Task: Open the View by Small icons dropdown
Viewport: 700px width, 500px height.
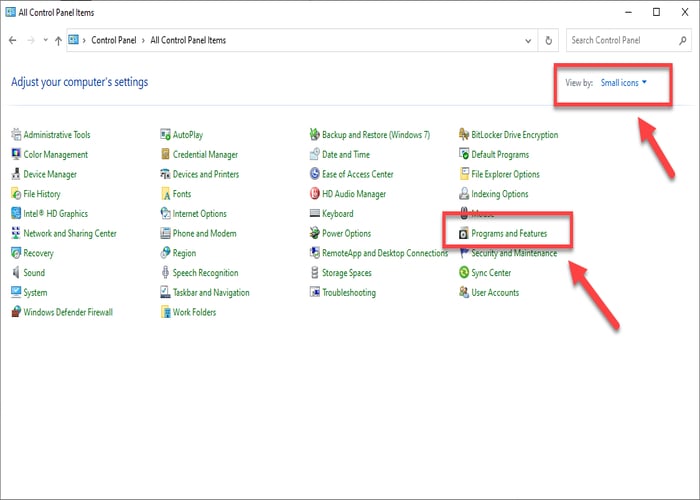Action: 624,83
